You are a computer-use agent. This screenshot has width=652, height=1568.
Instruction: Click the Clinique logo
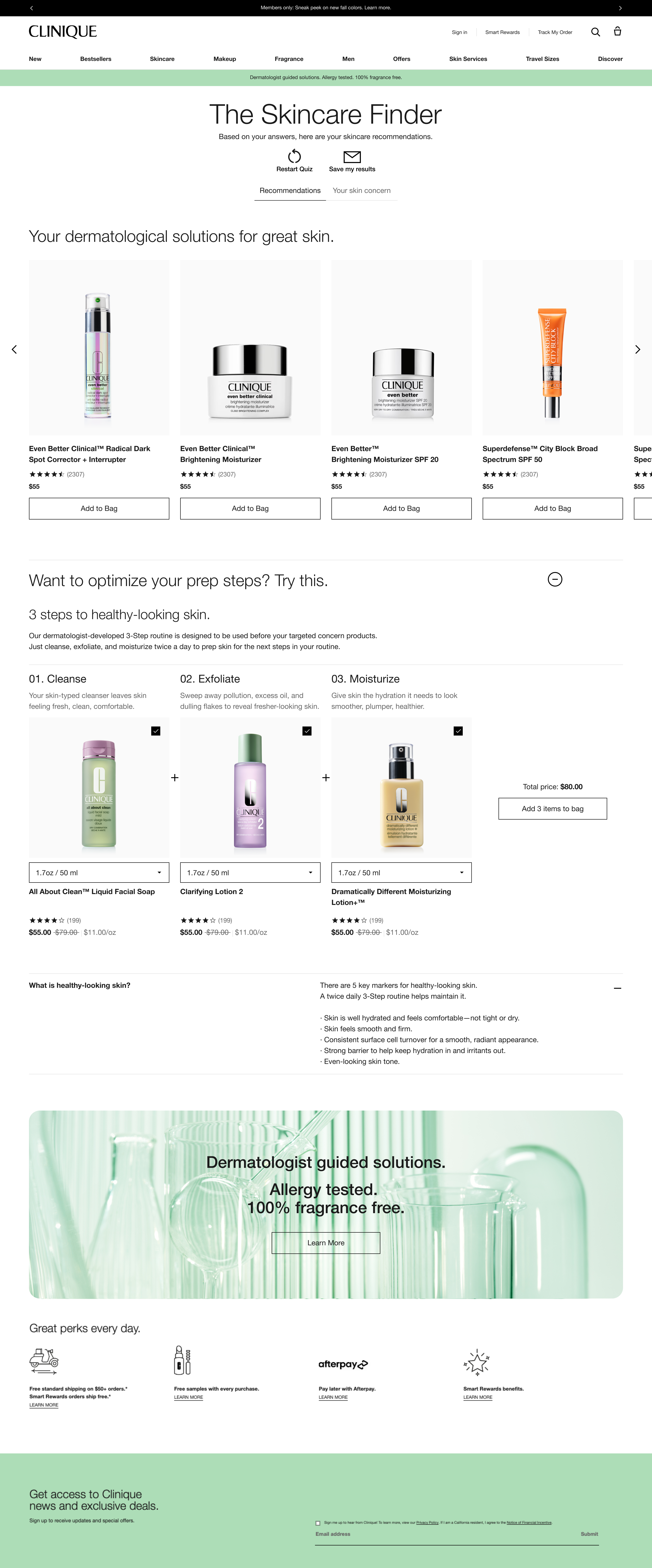[63, 32]
